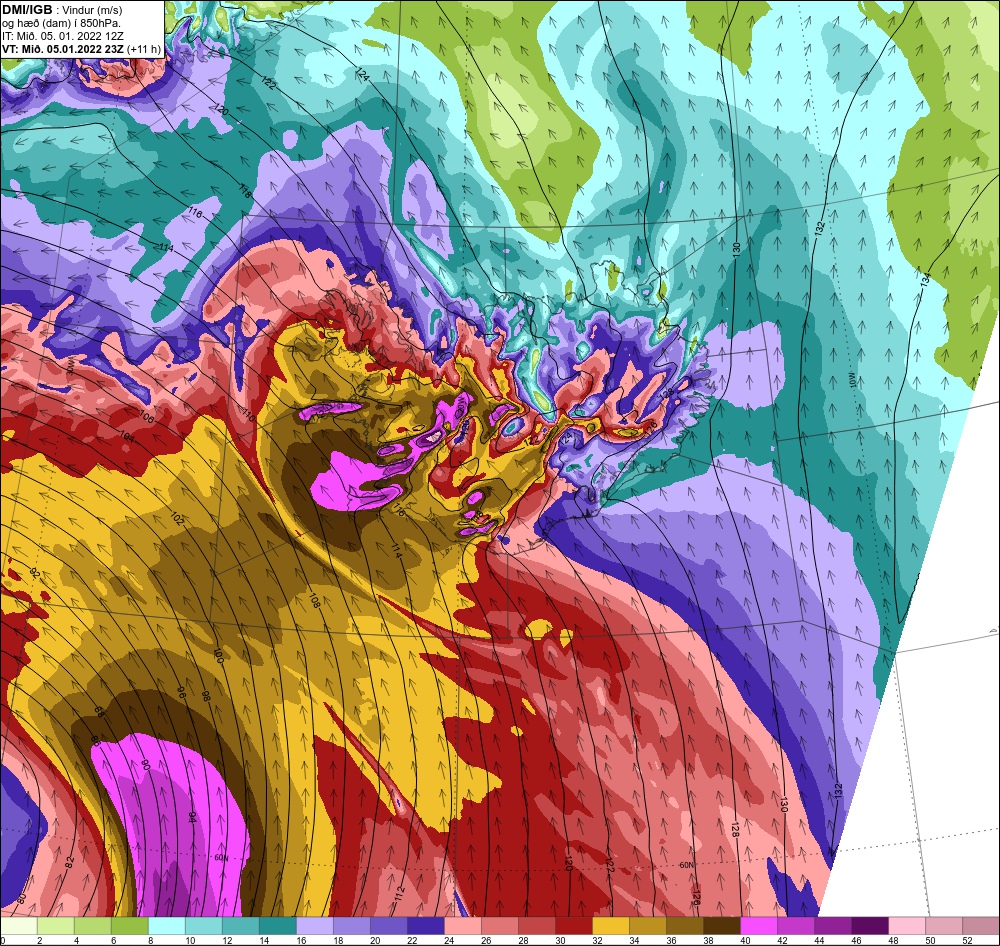The width and height of the screenshot is (1000, 946).
Task: Click the 'DMI/IGB : Vindur (m/s)' title text
Action: 62,10
